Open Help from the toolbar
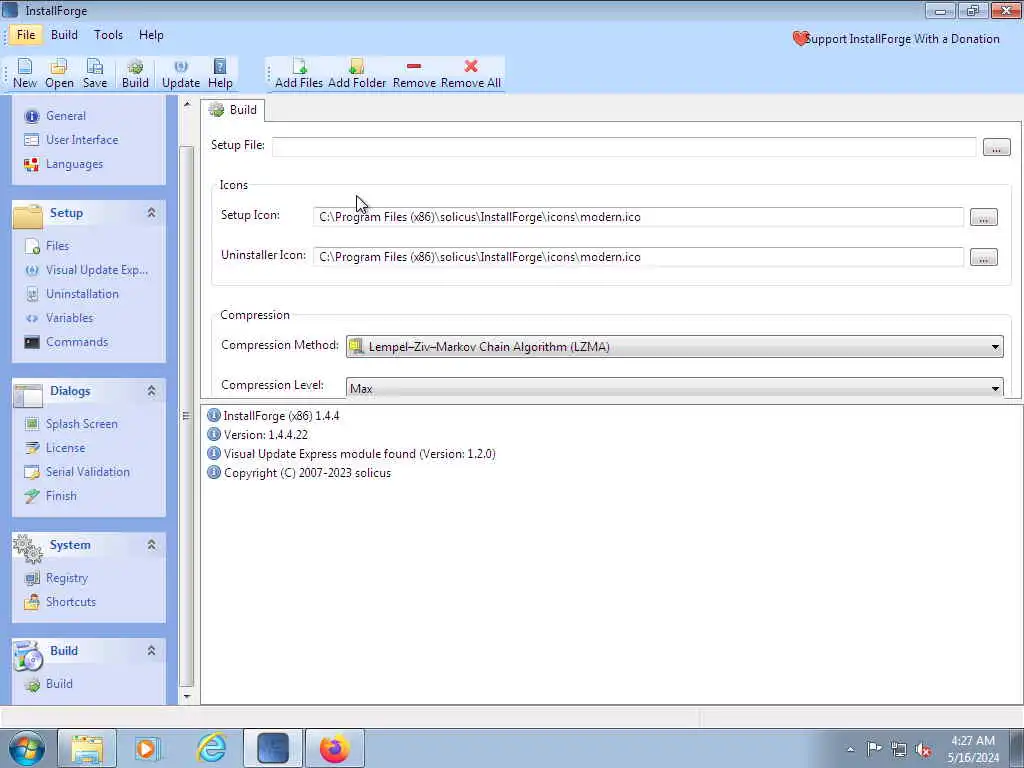This screenshot has height=768, width=1024. 220,73
